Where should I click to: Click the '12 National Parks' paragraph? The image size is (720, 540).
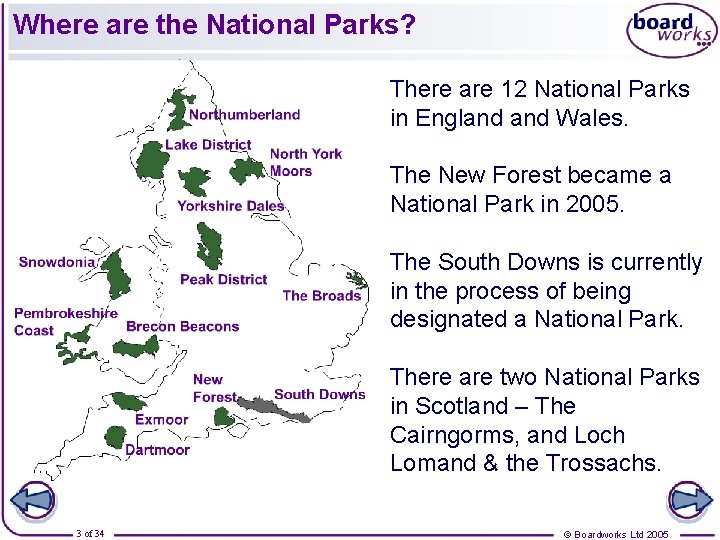[540, 103]
